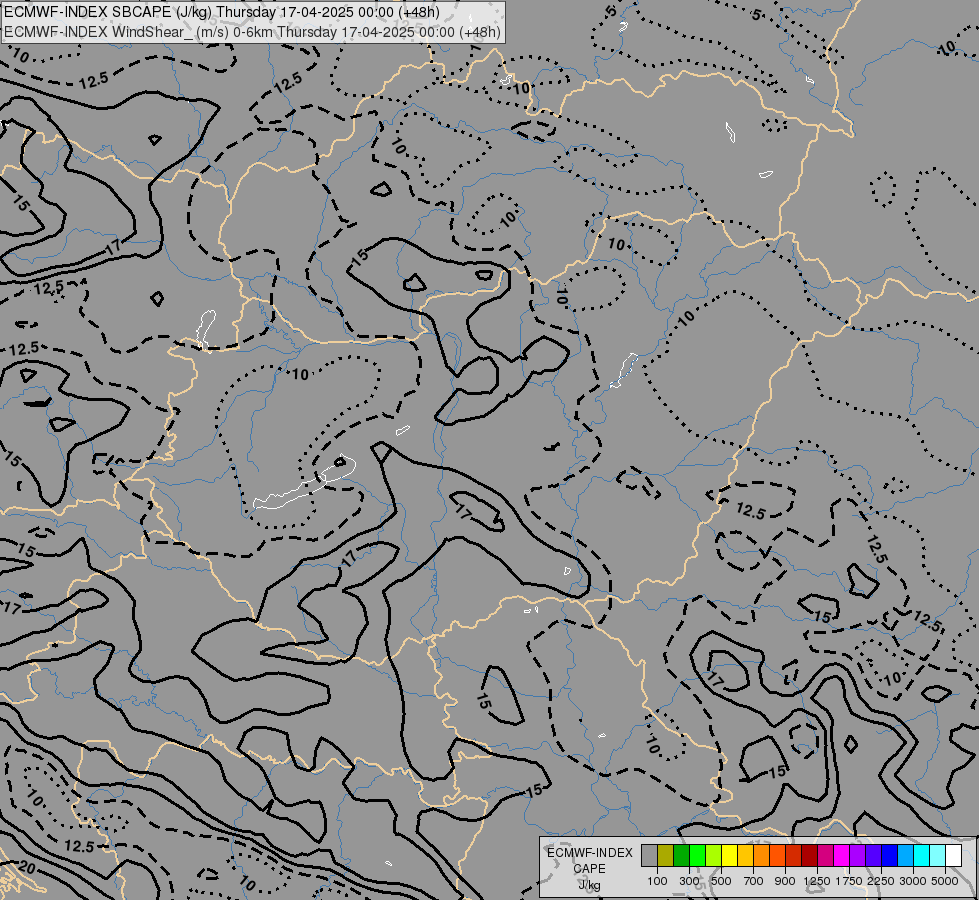The image size is (979, 900).
Task: Select the dark green legend swatch
Action: tap(682, 855)
